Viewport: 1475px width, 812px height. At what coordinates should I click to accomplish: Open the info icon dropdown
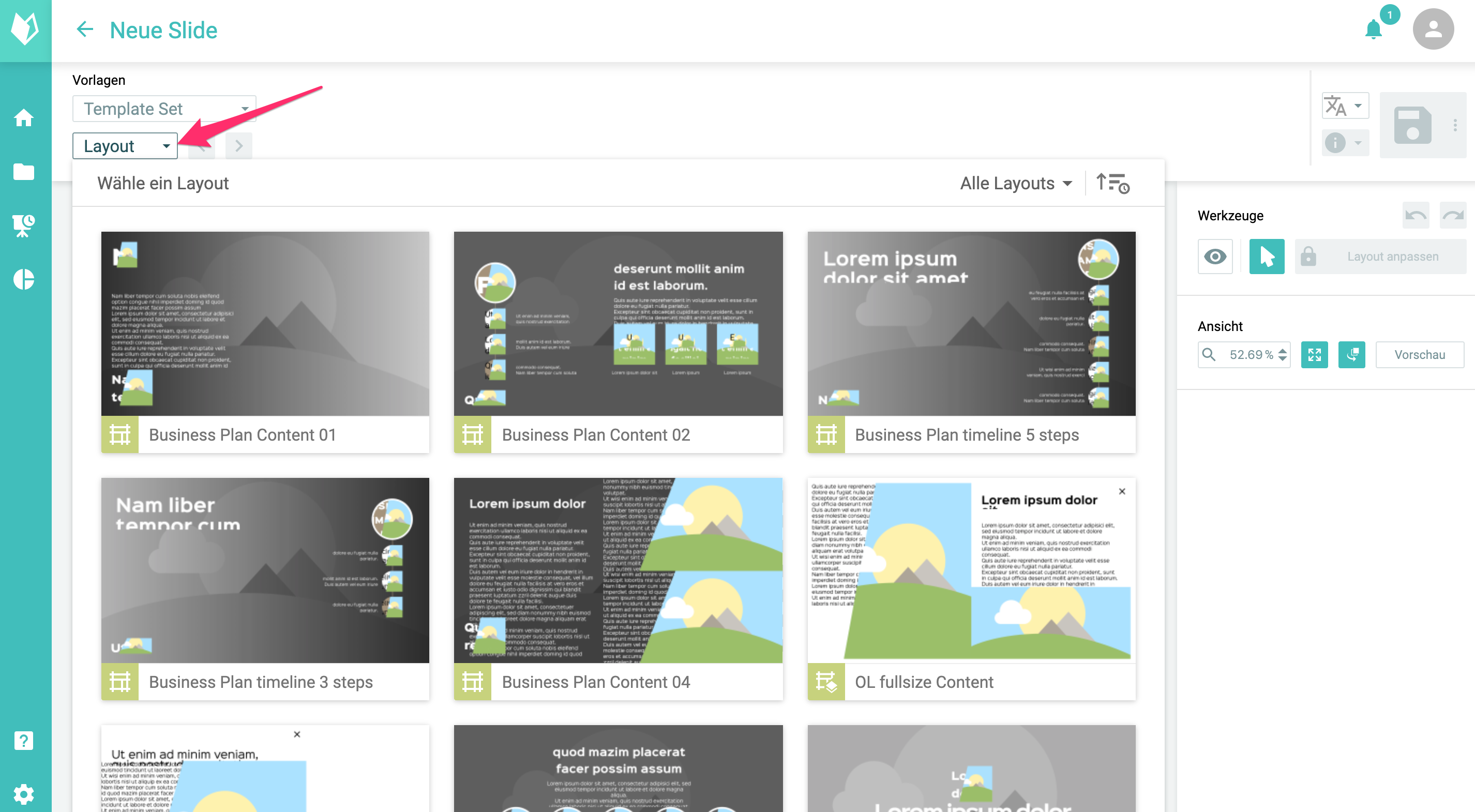pos(1345,143)
